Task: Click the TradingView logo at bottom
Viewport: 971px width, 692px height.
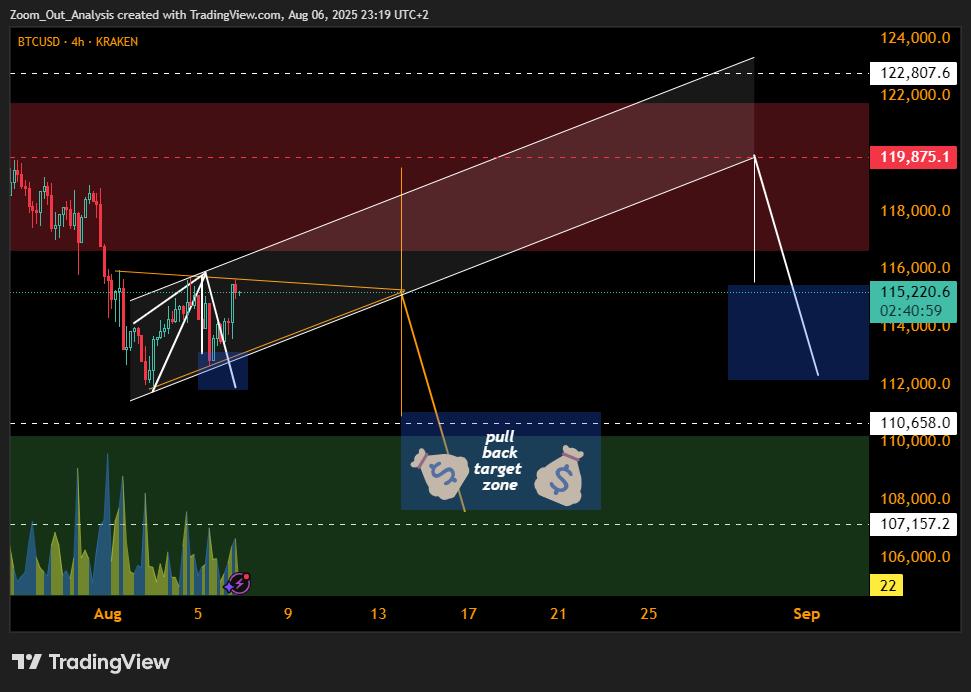Action: [90, 662]
